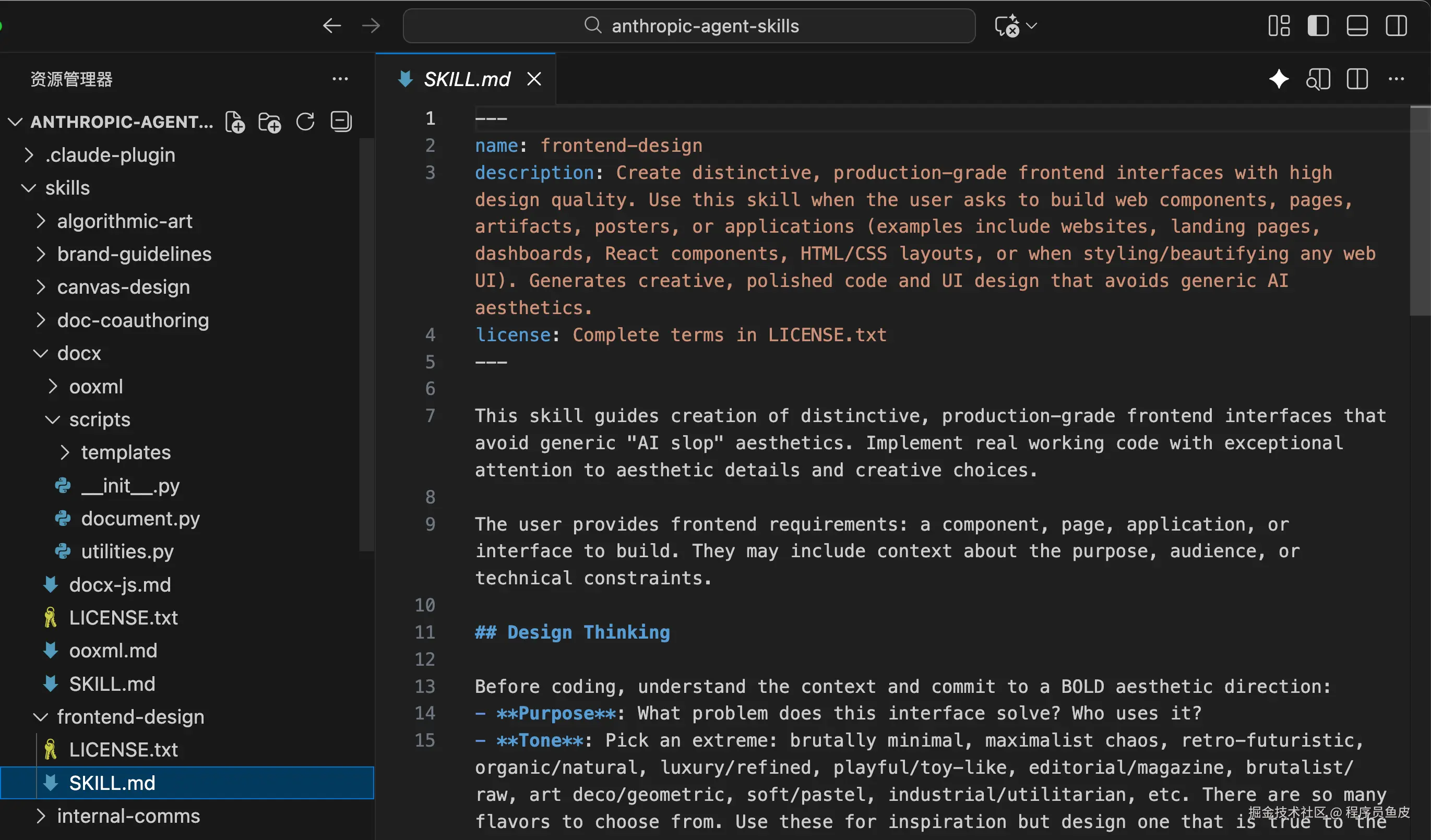Split the editor to the right

[x=1357, y=79]
